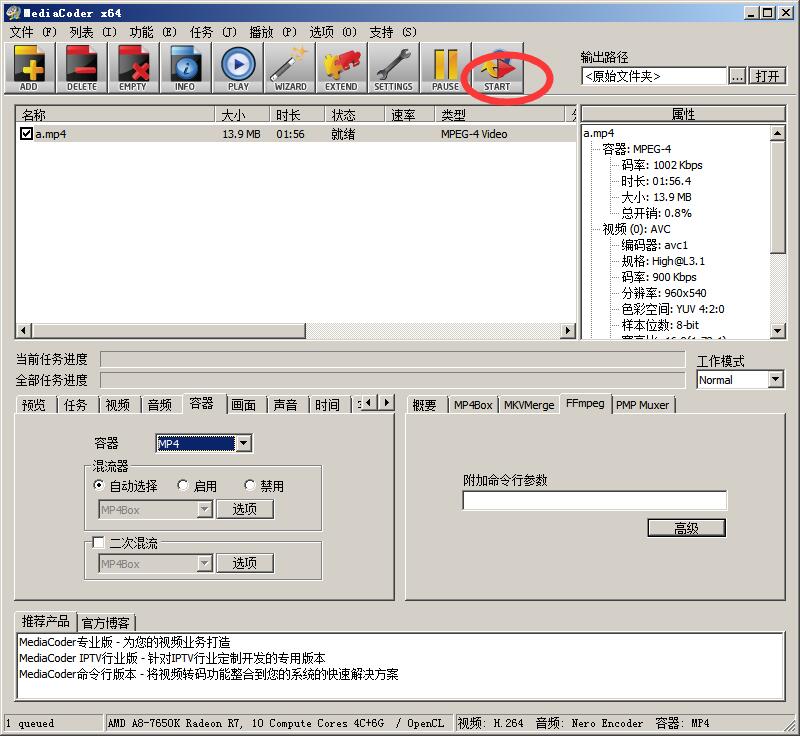Switch to the 视频 tab
Viewport: 800px width, 736px height.
[x=118, y=405]
